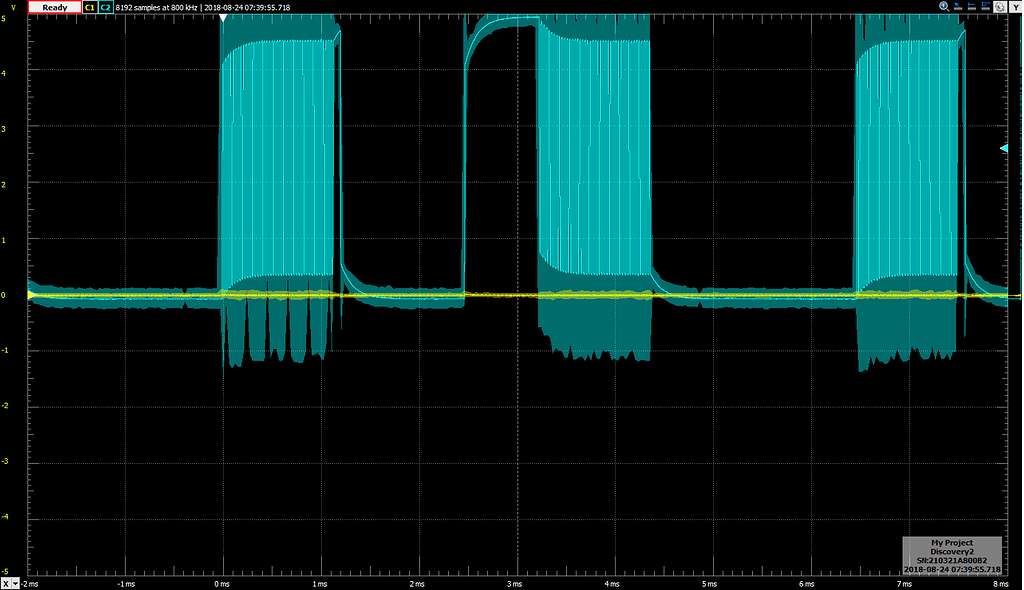The height and width of the screenshot is (590, 1024).
Task: Click the serial number SN:210321A8B0B2 text
Action: [950, 562]
